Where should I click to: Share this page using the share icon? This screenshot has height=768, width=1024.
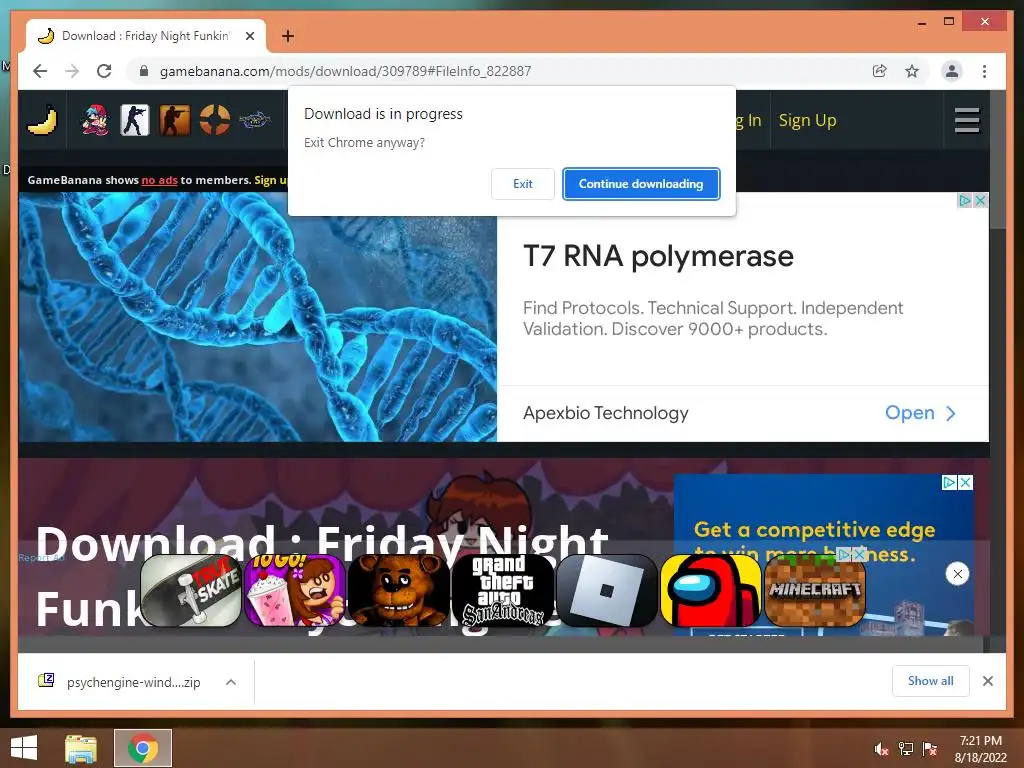pyautogui.click(x=880, y=71)
